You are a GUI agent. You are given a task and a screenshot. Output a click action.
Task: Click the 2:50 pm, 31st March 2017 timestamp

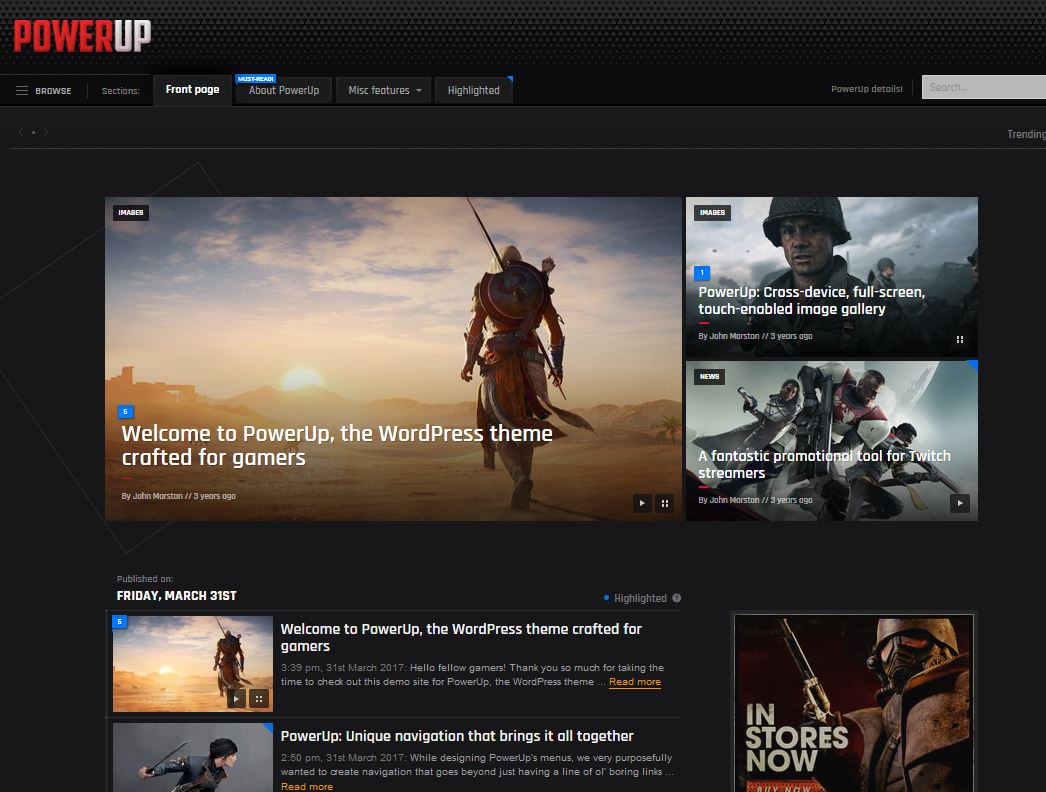click(343, 758)
